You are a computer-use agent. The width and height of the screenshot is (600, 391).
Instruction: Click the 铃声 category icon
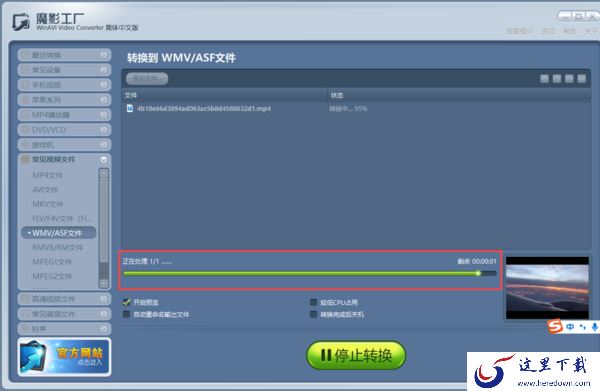point(25,329)
